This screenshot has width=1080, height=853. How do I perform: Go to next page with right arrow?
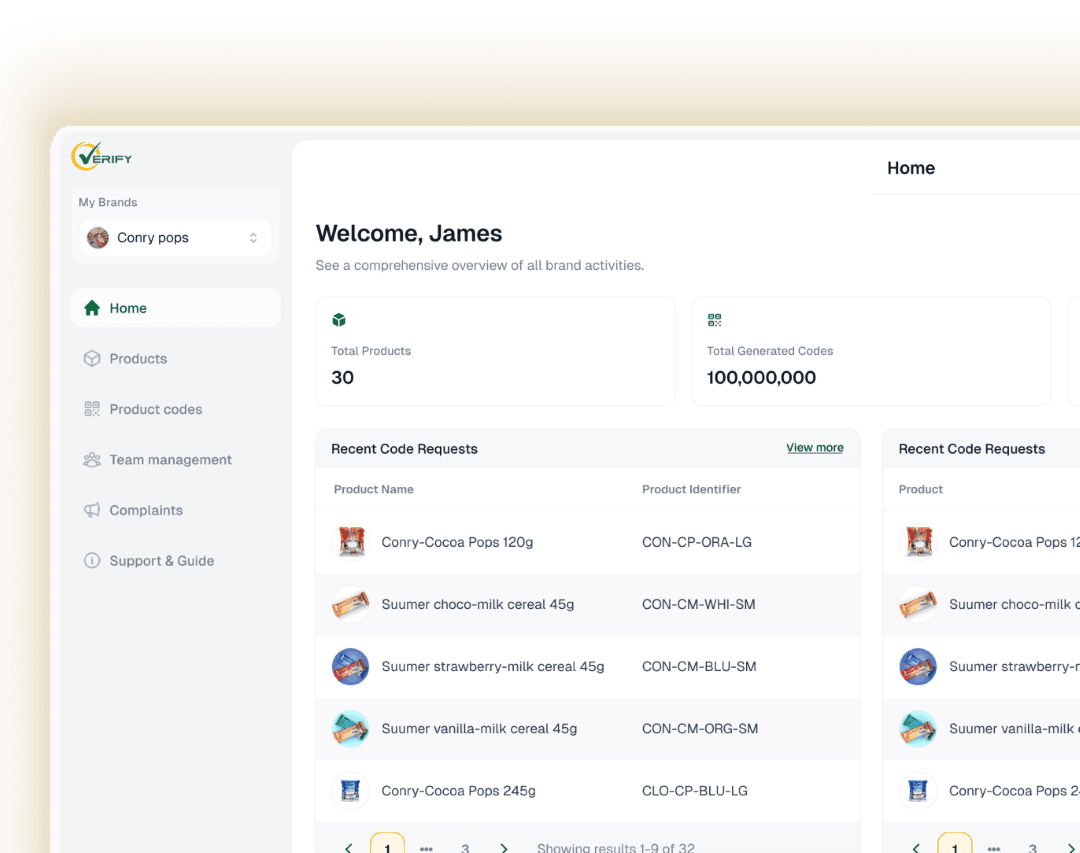pyautogui.click(x=504, y=847)
